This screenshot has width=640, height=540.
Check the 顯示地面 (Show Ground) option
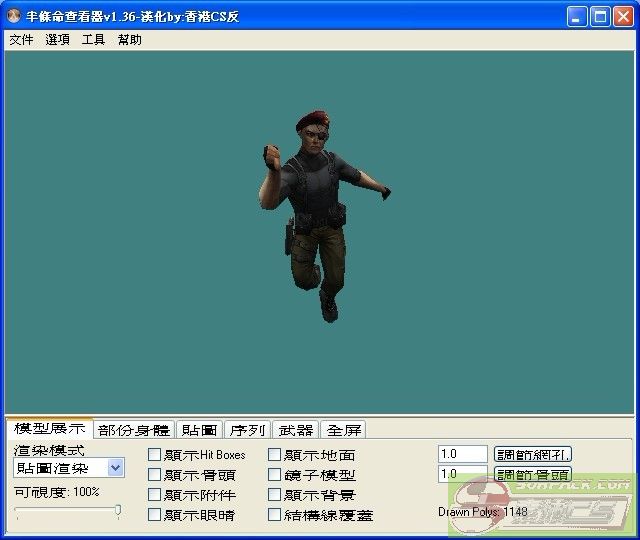[x=275, y=455]
